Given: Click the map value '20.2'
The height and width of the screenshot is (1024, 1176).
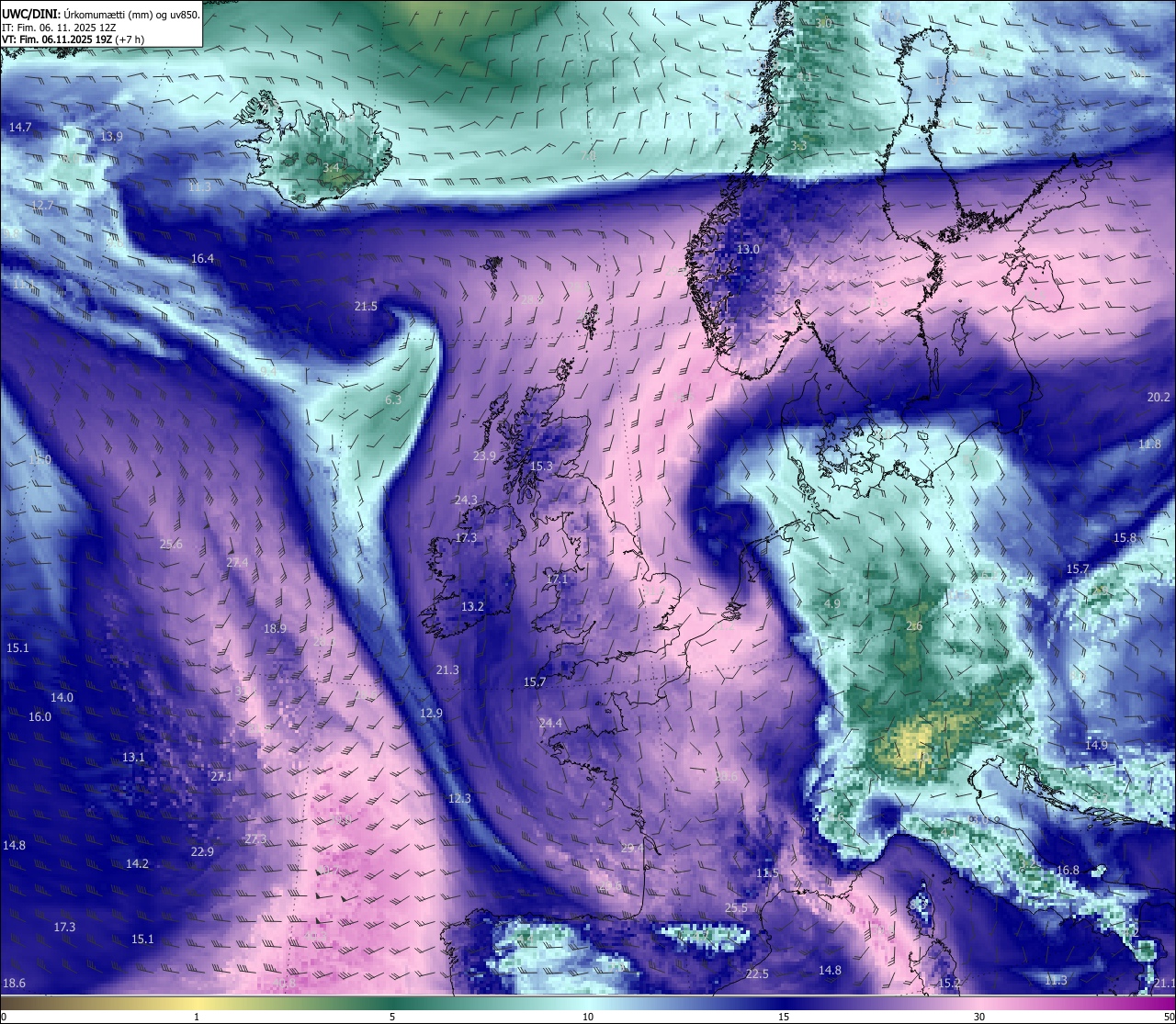Looking at the screenshot, I should tap(1159, 398).
